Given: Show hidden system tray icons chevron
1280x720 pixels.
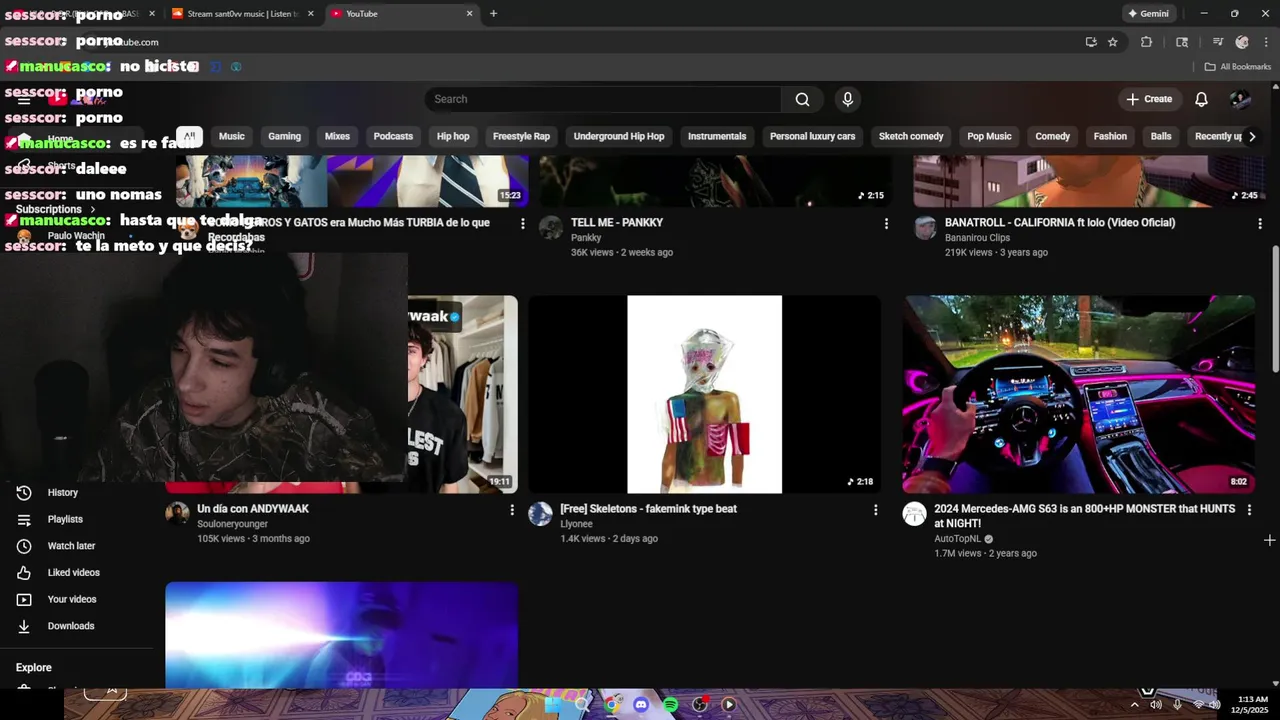Looking at the screenshot, I should [x=1134, y=705].
